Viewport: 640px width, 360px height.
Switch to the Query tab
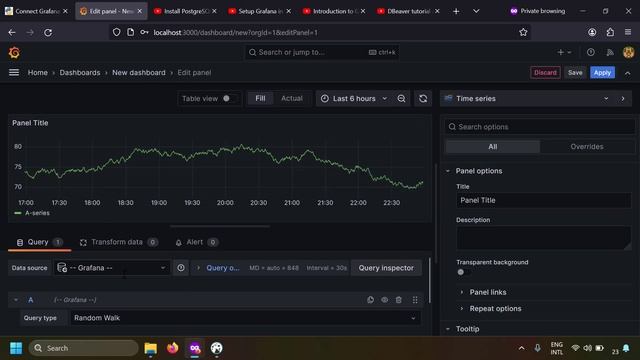click(x=39, y=242)
